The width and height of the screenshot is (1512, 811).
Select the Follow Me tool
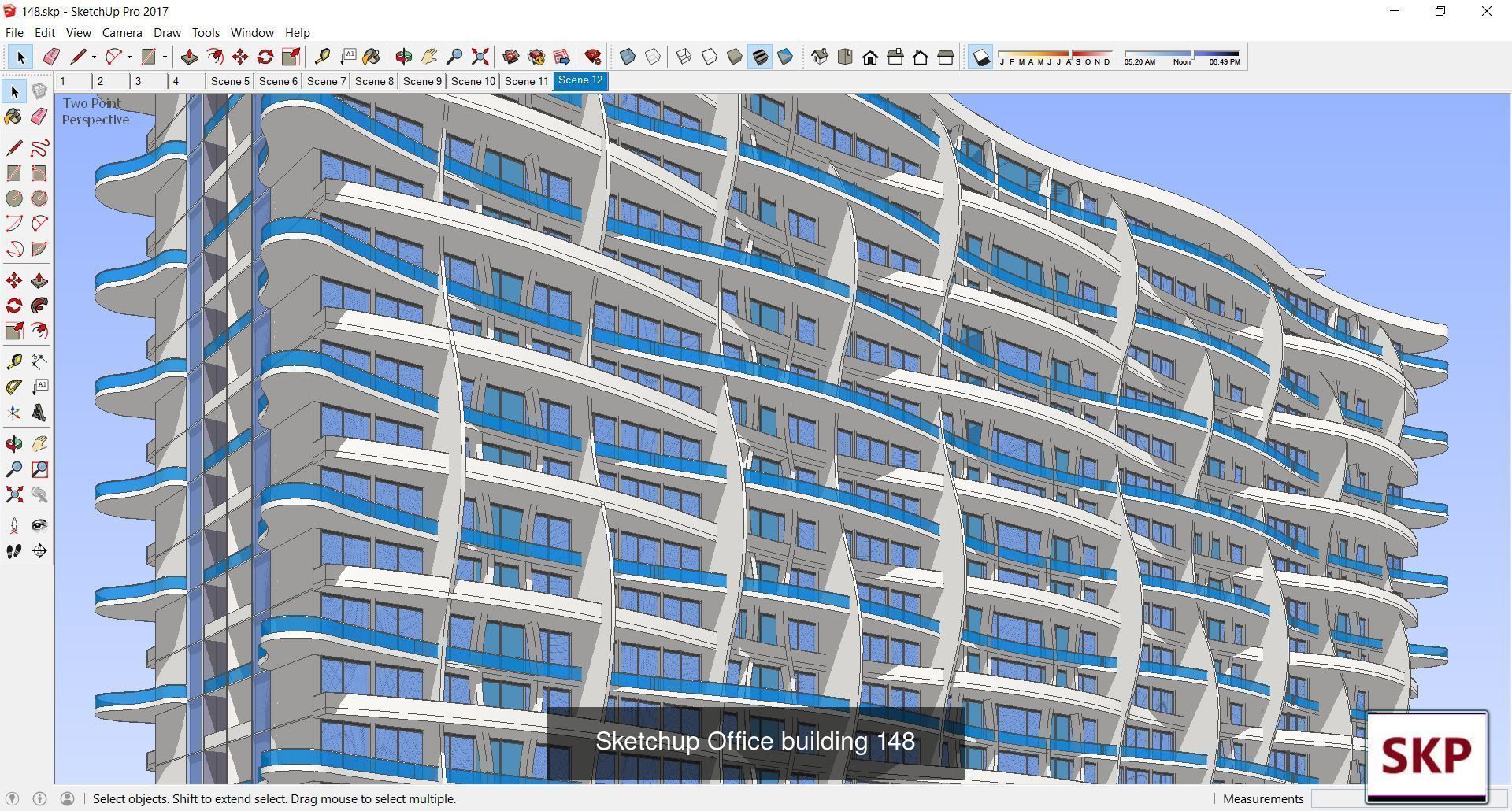point(39,306)
